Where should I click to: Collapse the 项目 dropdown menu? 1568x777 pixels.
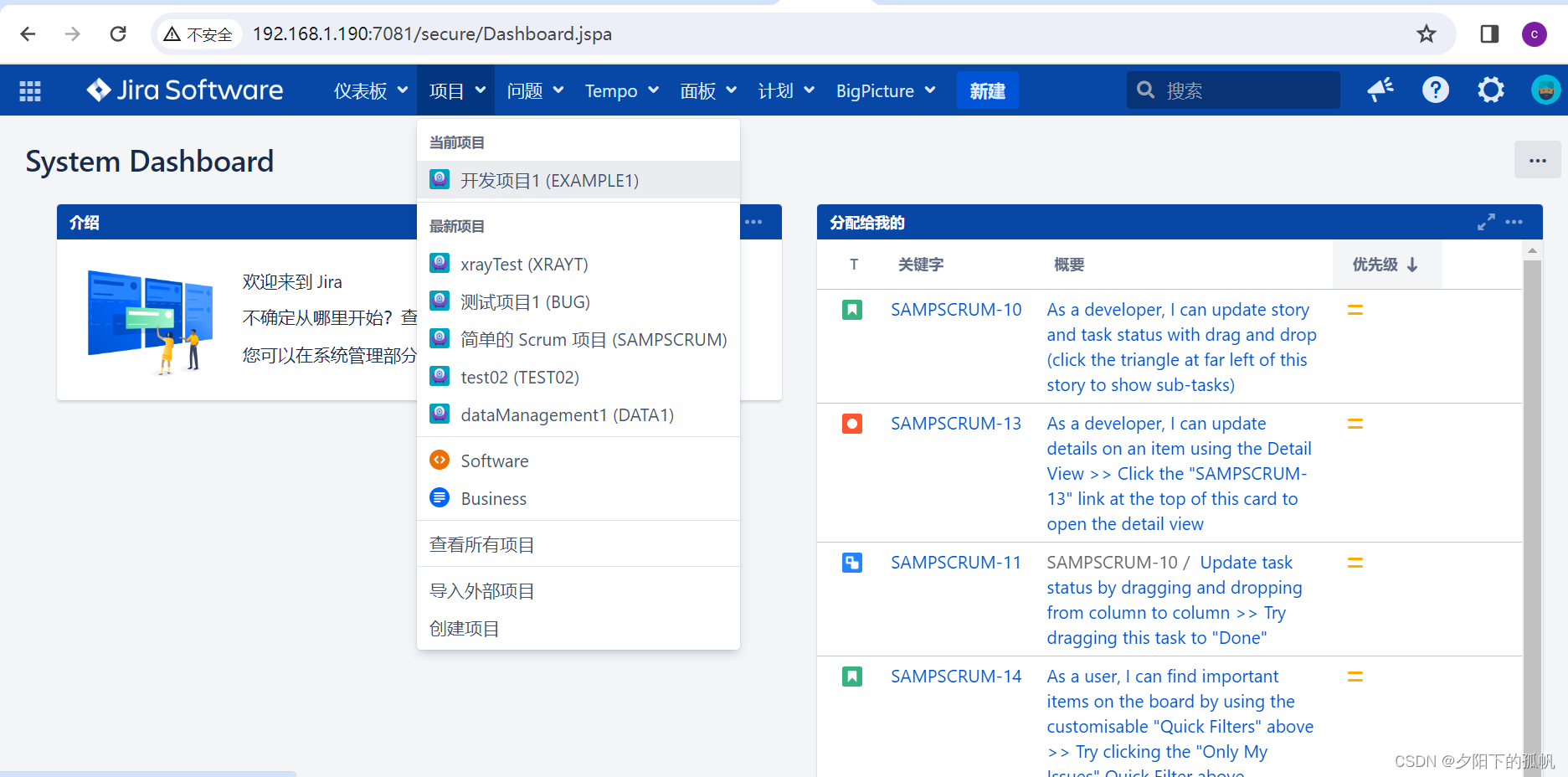coord(457,90)
